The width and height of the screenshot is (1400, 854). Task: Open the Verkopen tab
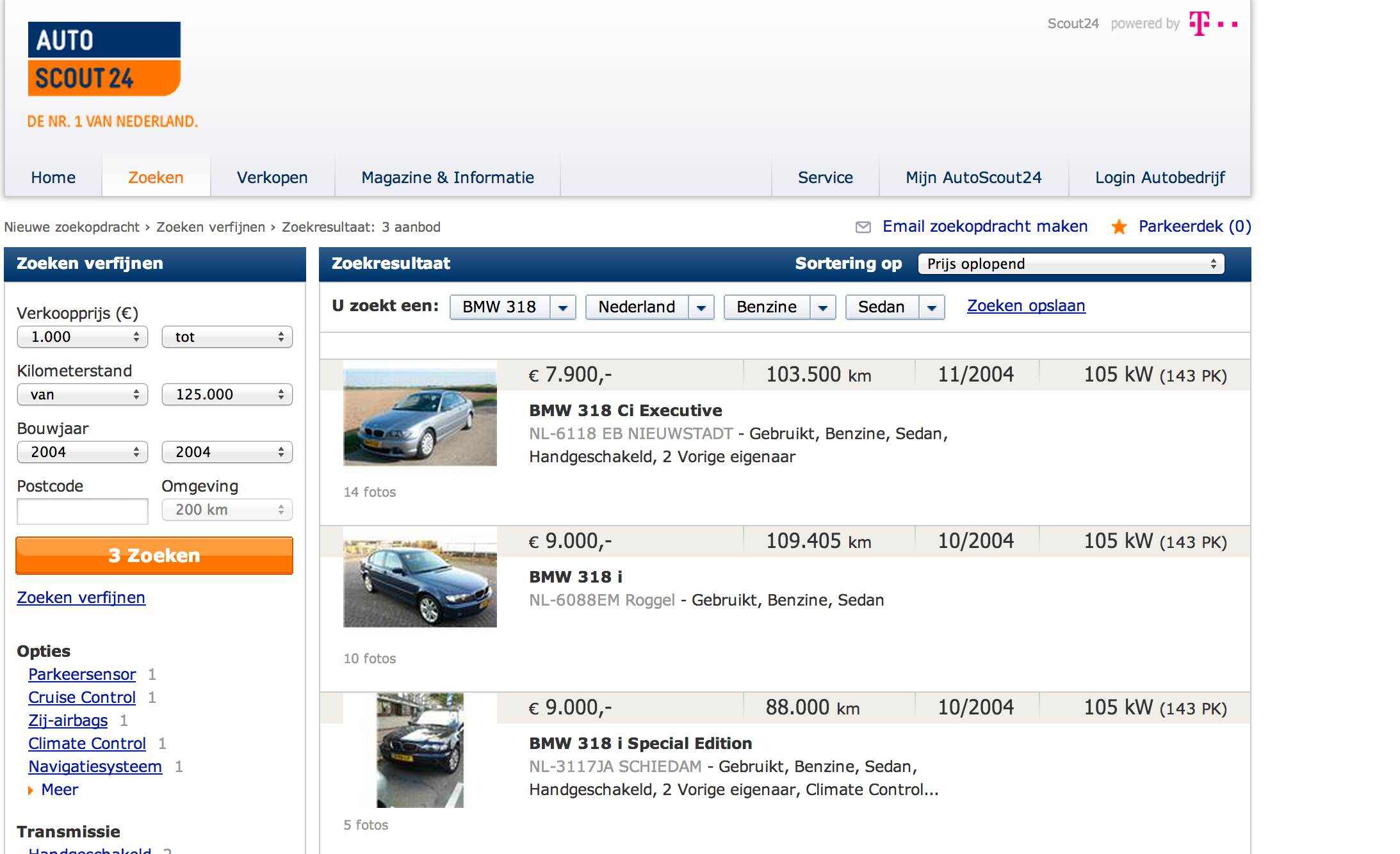click(x=272, y=177)
